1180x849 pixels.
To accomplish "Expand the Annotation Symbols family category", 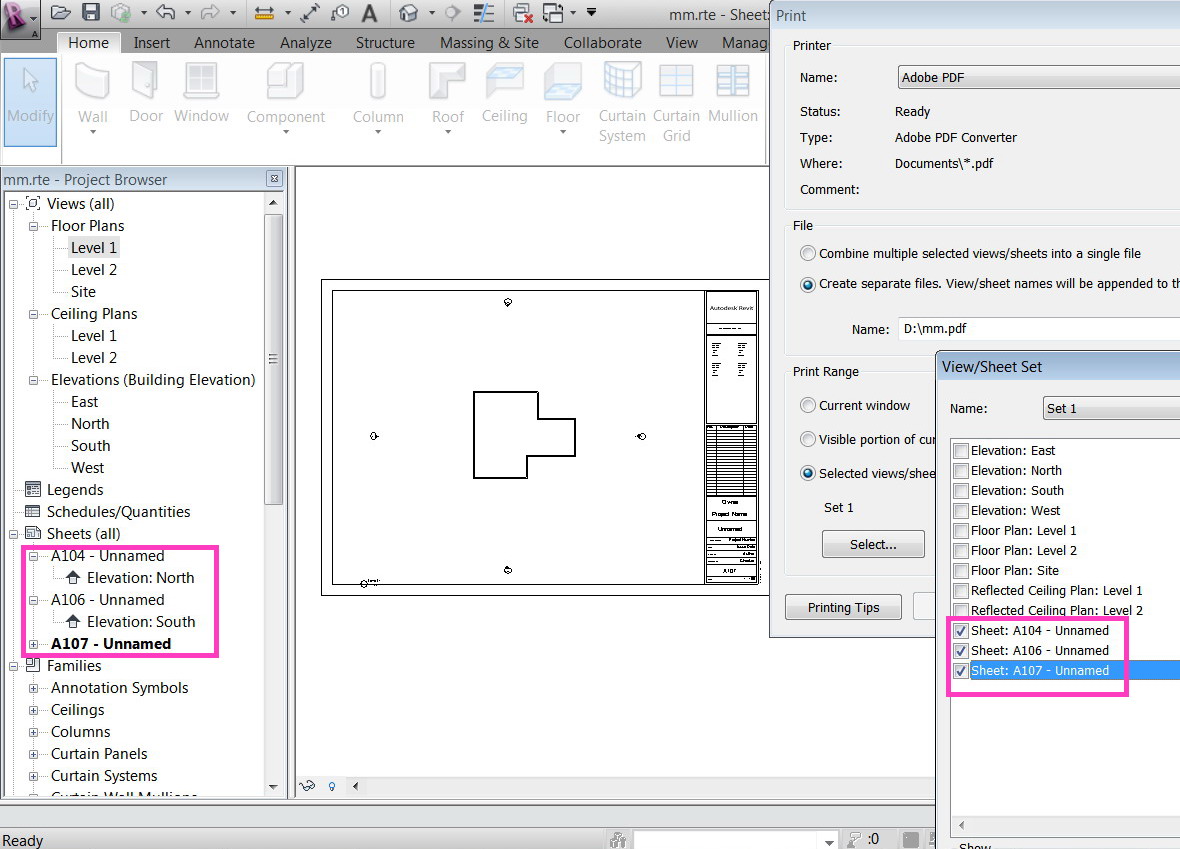I will click(x=31, y=687).
